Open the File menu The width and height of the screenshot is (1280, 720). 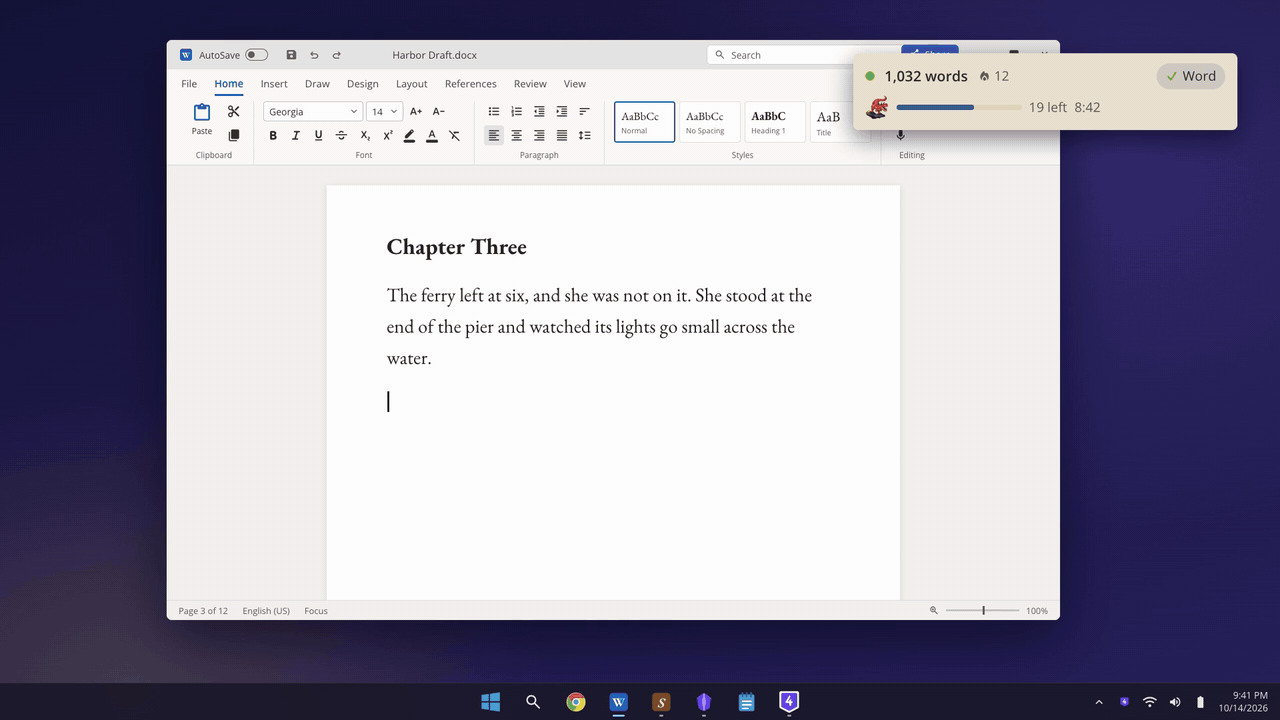coord(189,84)
